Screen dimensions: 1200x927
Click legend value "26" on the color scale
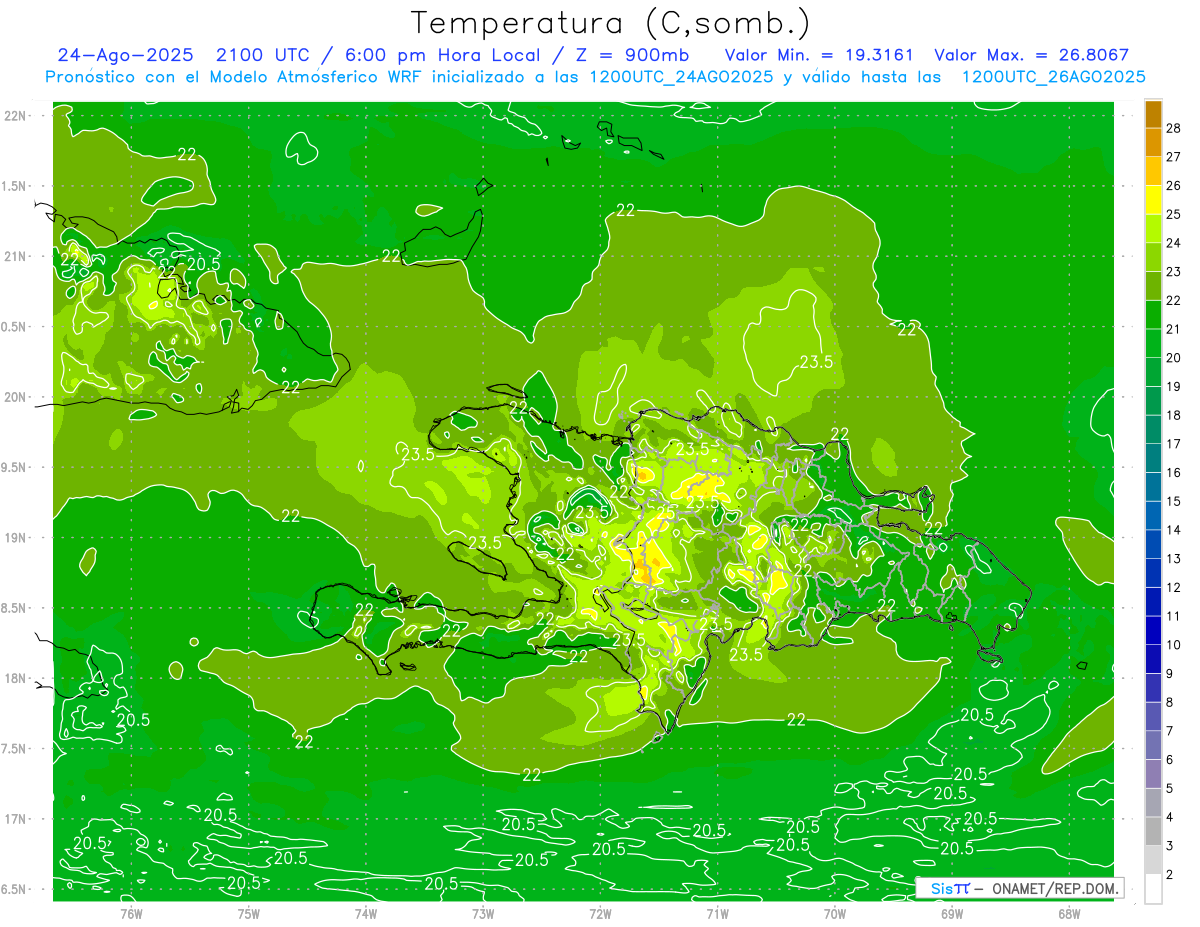[x=1175, y=185]
